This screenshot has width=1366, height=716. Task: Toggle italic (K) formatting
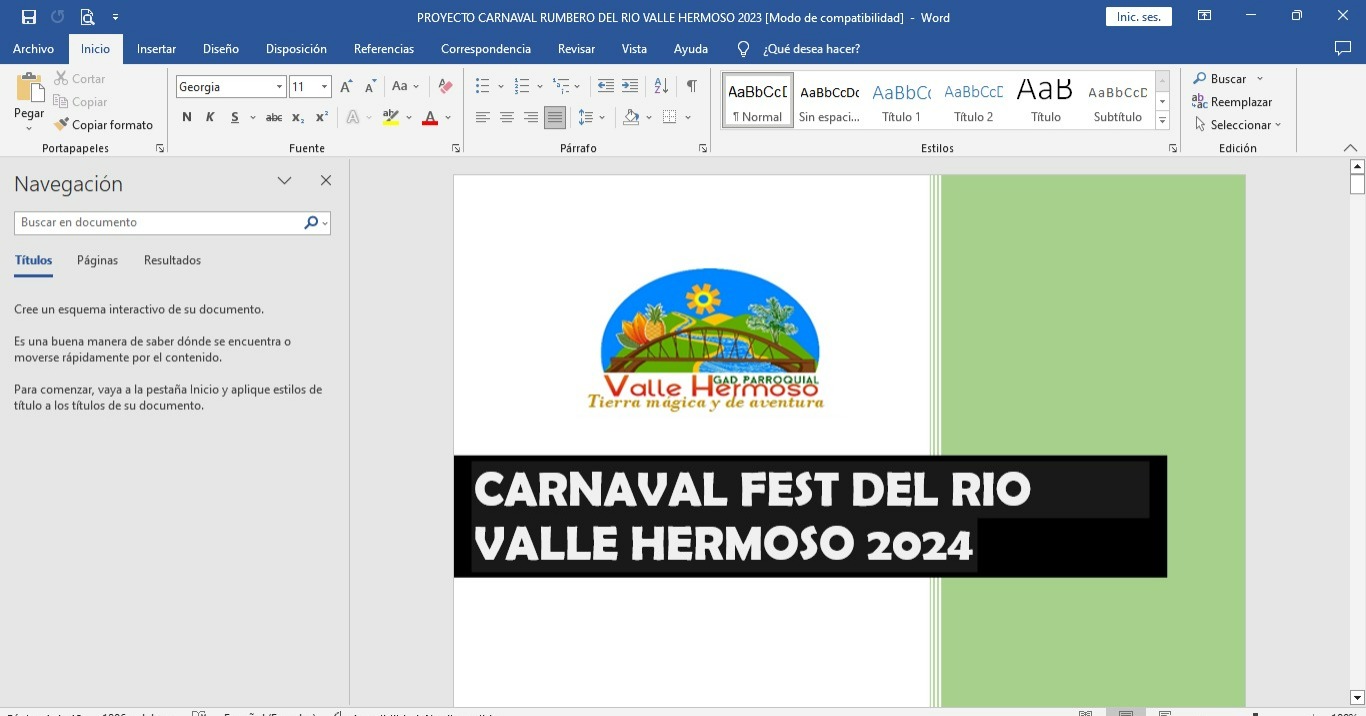tap(210, 118)
